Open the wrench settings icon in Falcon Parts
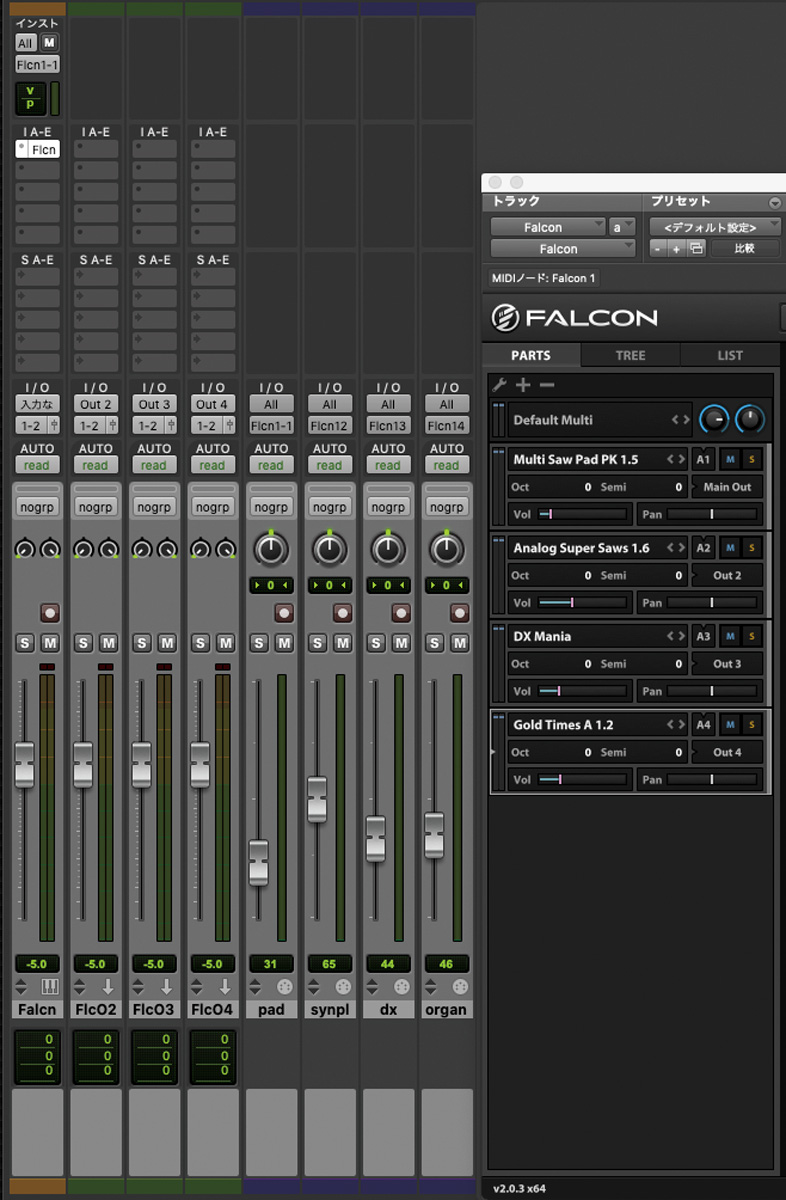786x1200 pixels. point(499,384)
